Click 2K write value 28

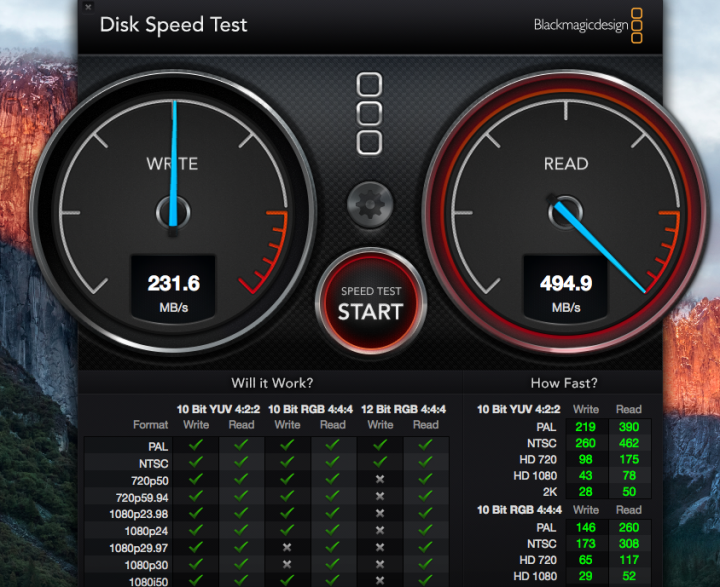pyautogui.click(x=585, y=492)
